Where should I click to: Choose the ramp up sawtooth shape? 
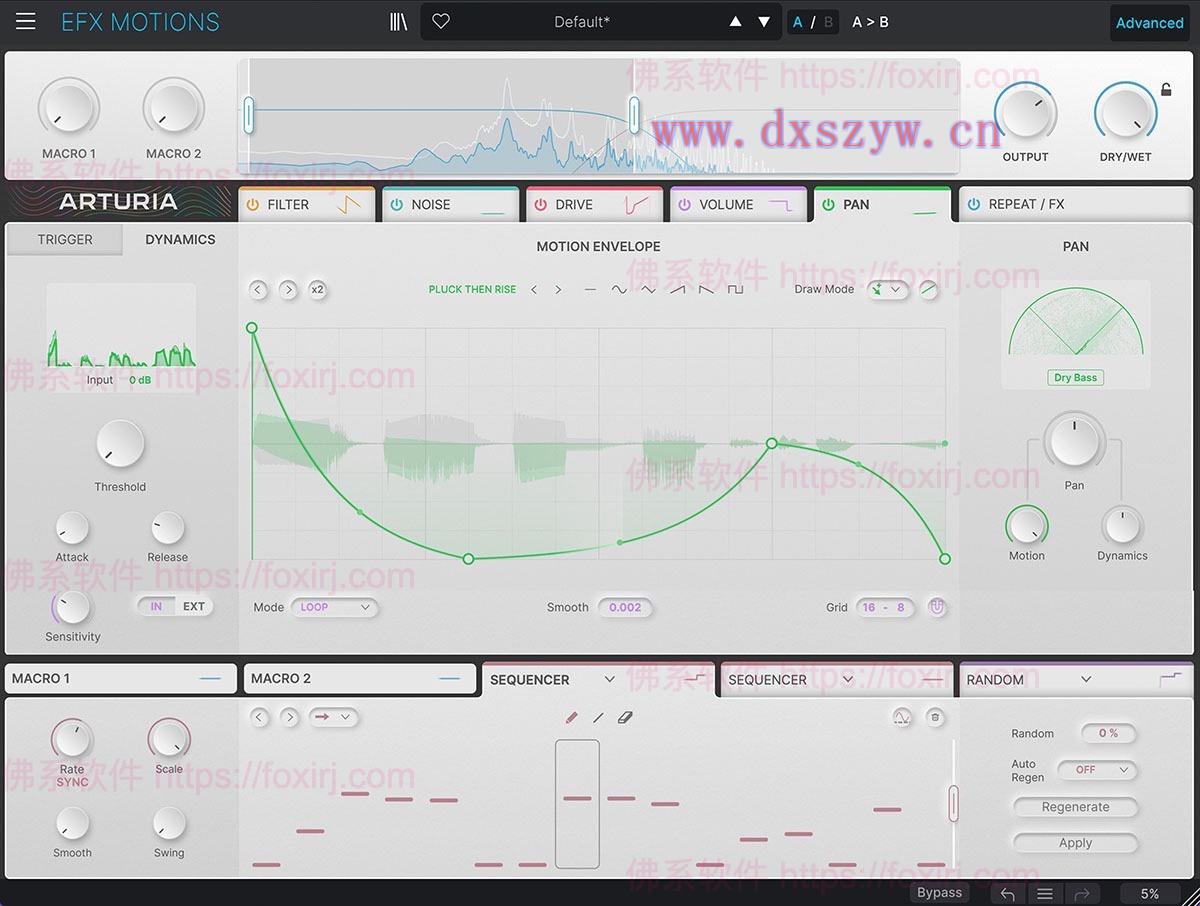pos(678,290)
